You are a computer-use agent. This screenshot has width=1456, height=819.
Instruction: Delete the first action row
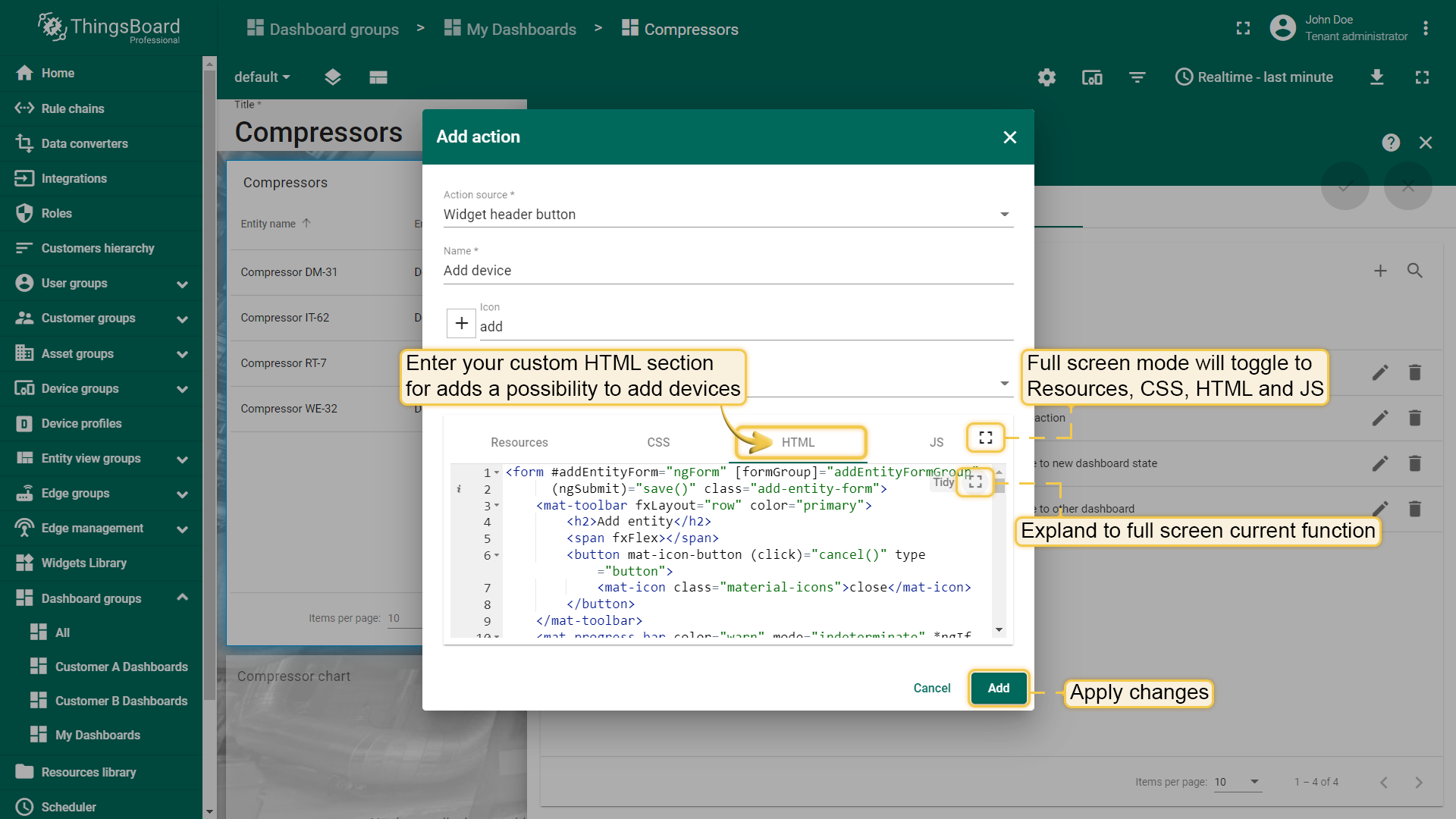pyautogui.click(x=1415, y=372)
